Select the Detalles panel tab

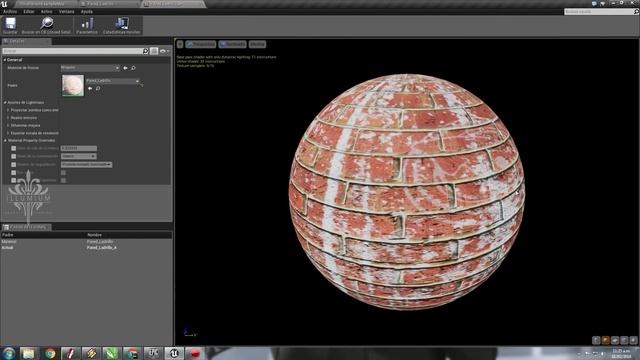coord(26,41)
